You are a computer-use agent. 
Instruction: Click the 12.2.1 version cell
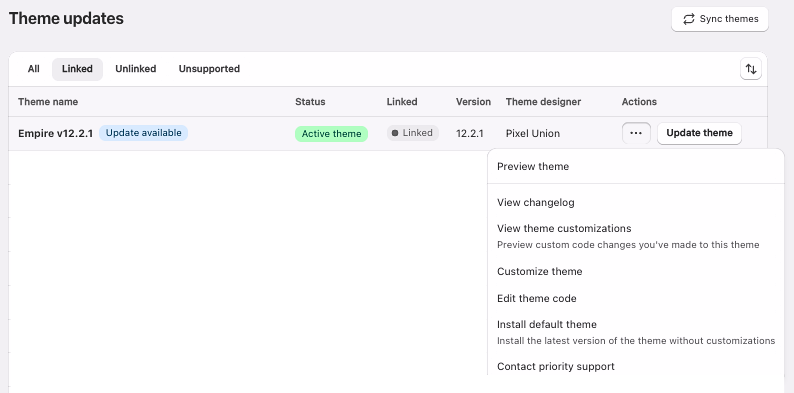pos(469,134)
